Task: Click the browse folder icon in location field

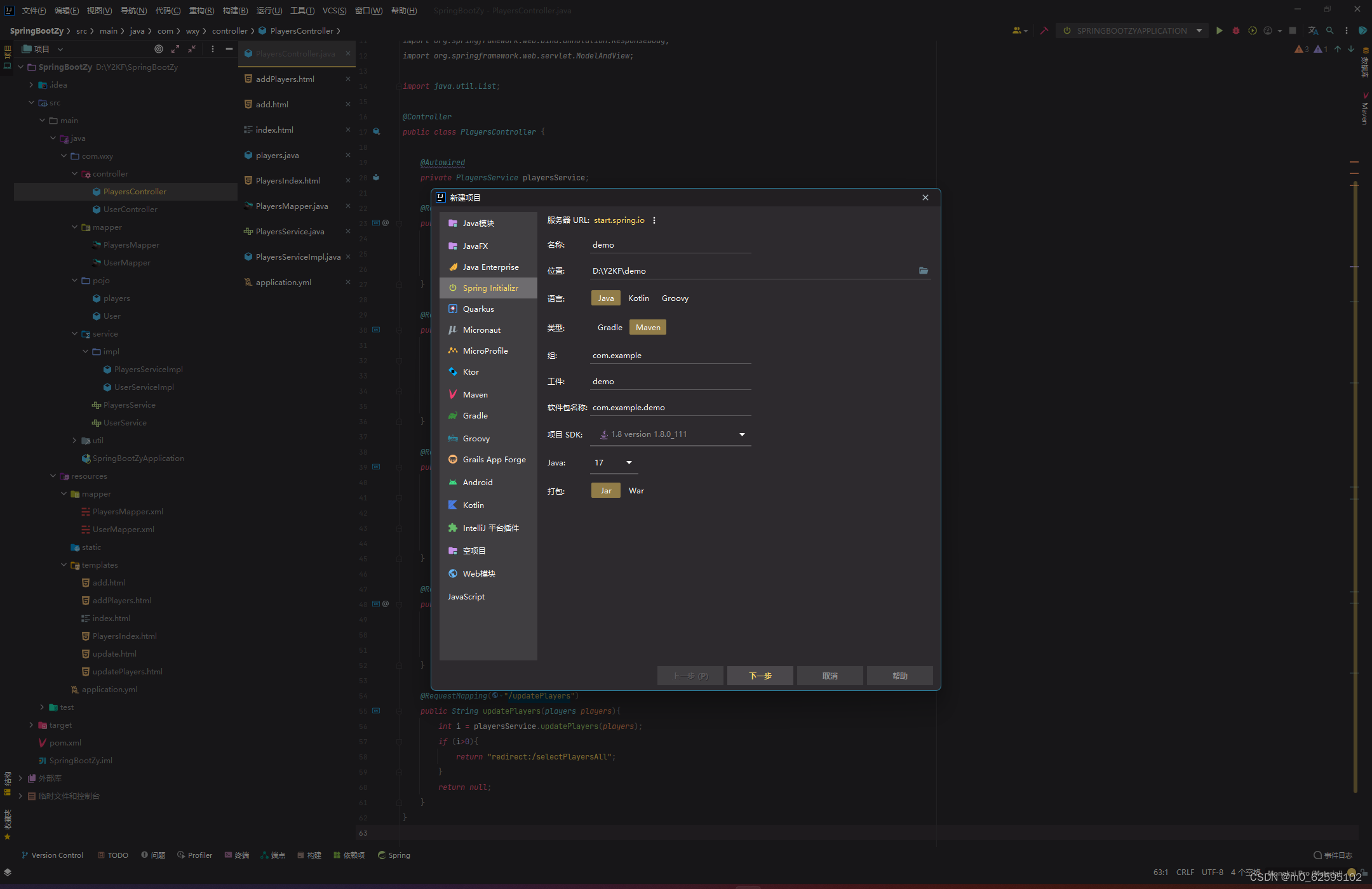Action: [x=923, y=271]
